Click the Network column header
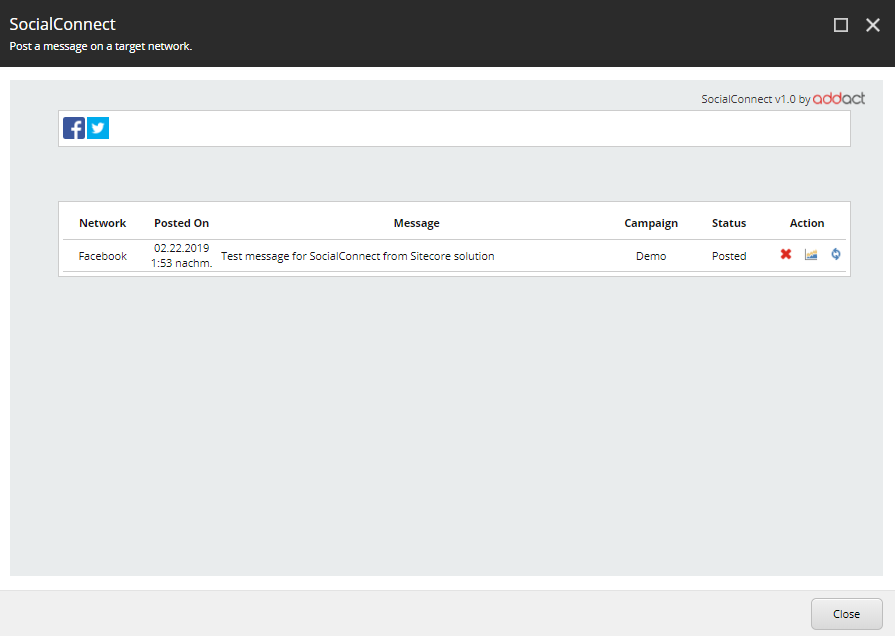Viewport: 895px width, 636px height. point(103,223)
